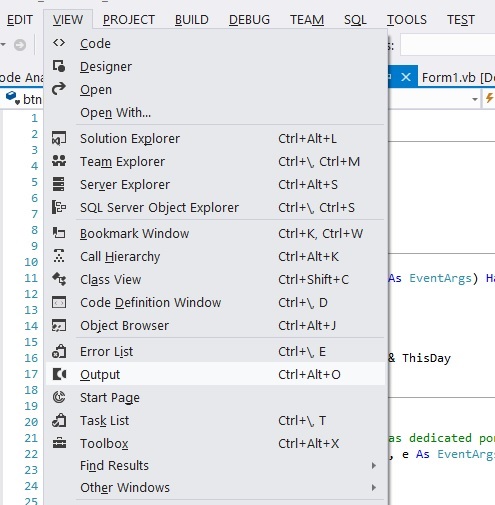Click the SQL Server Object Explorer icon

(59, 207)
